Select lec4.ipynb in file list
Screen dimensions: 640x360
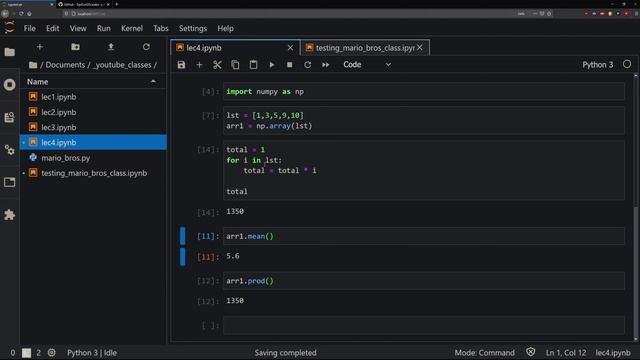click(93, 142)
